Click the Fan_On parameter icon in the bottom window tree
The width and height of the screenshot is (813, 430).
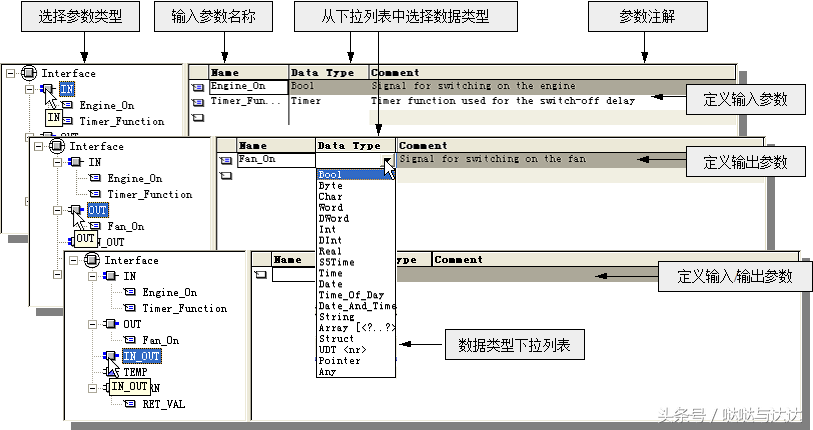coord(130,340)
